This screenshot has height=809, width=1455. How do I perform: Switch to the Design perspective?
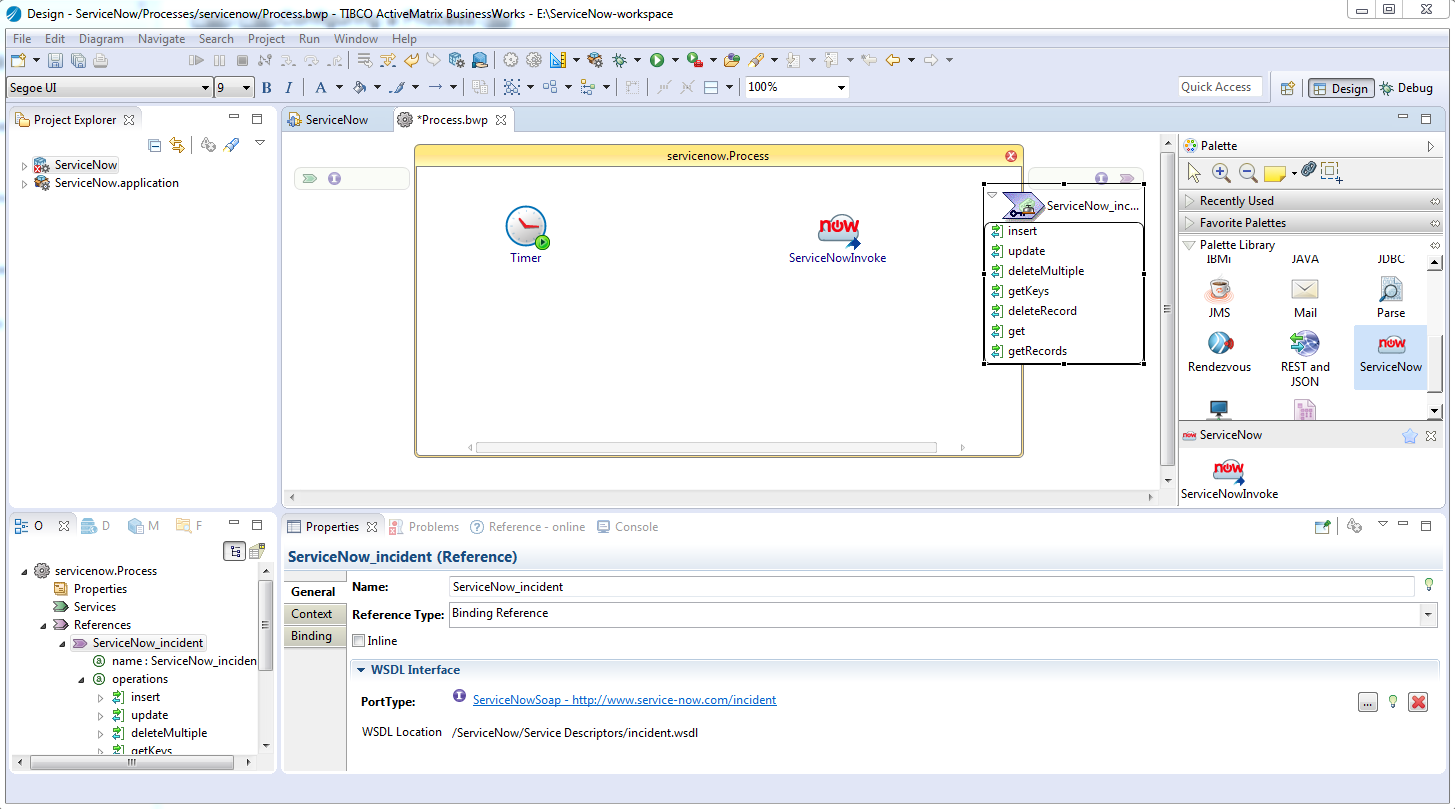[1340, 88]
